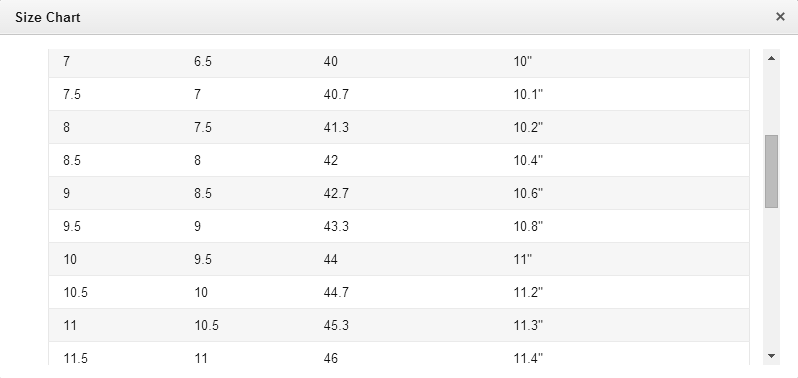Click the scrollbar up arrow
The image size is (798, 378).
click(x=771, y=58)
